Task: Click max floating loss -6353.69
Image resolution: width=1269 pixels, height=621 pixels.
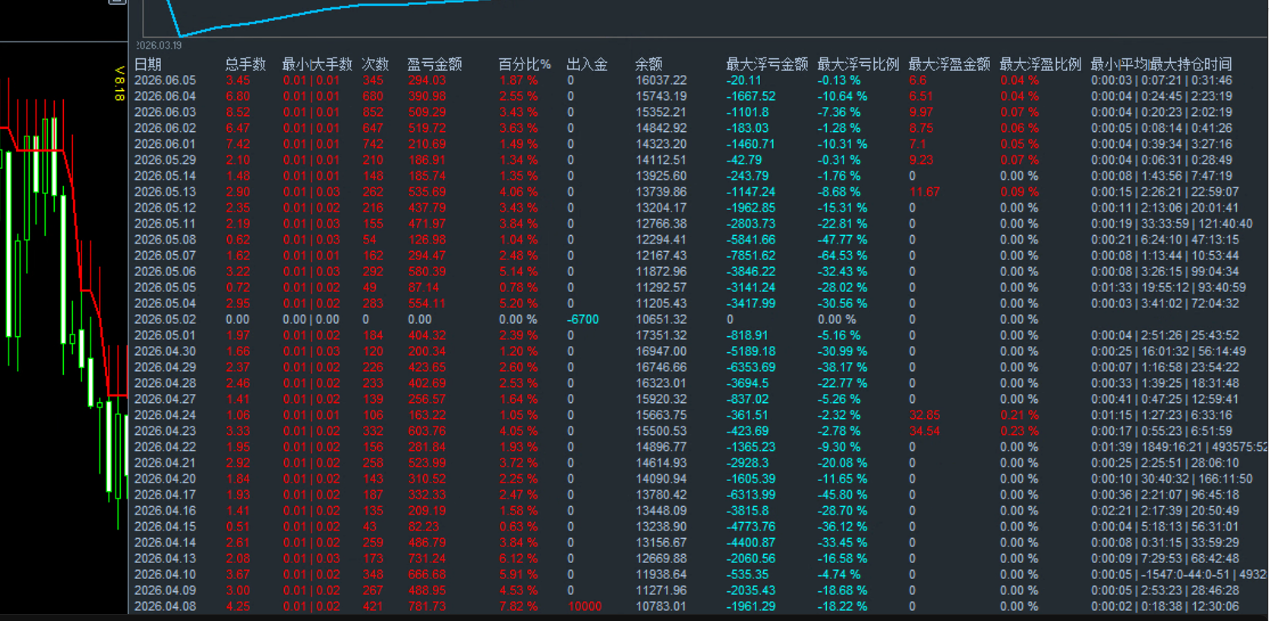Action: tap(751, 367)
